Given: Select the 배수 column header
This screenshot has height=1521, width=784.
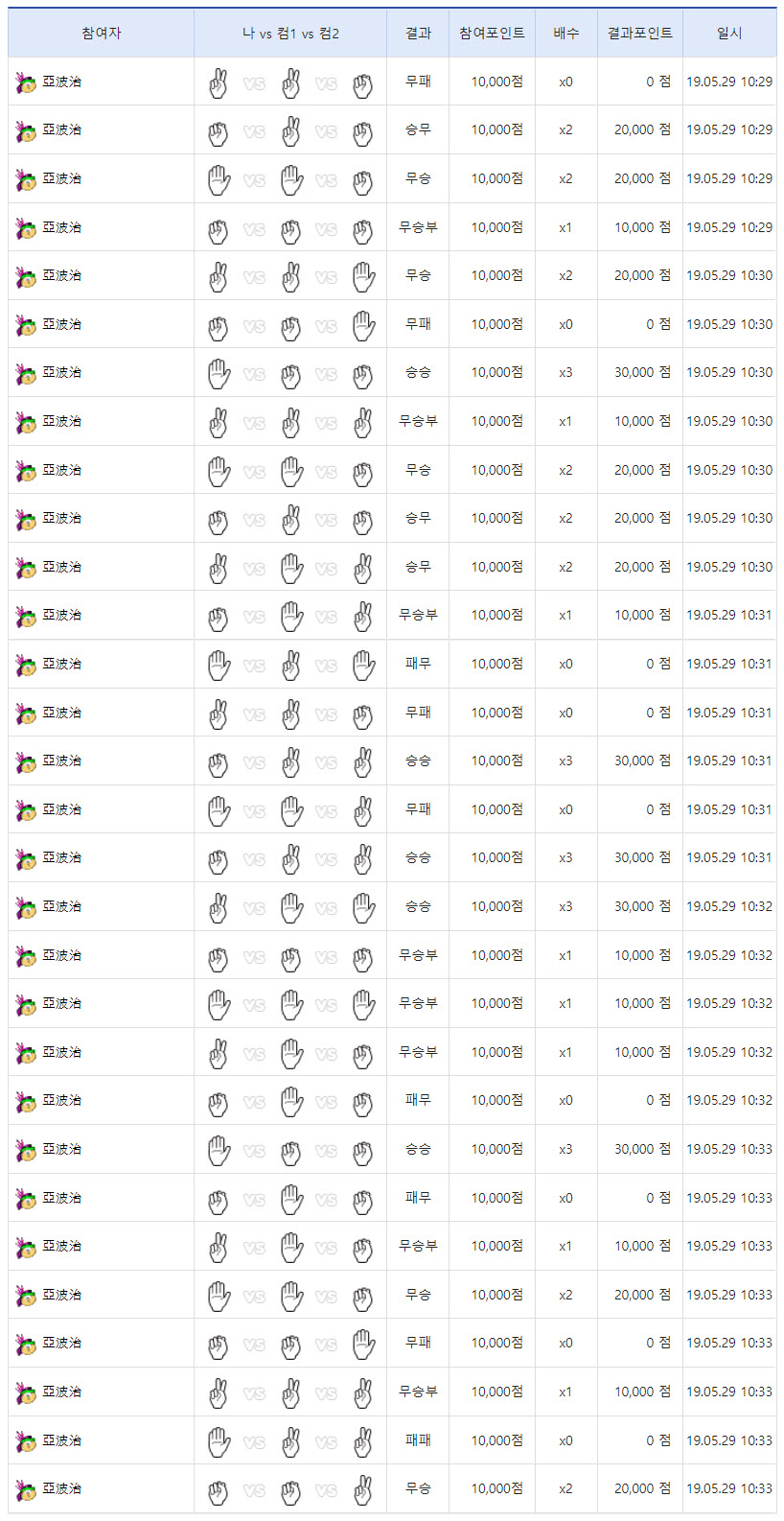Looking at the screenshot, I should 565,34.
